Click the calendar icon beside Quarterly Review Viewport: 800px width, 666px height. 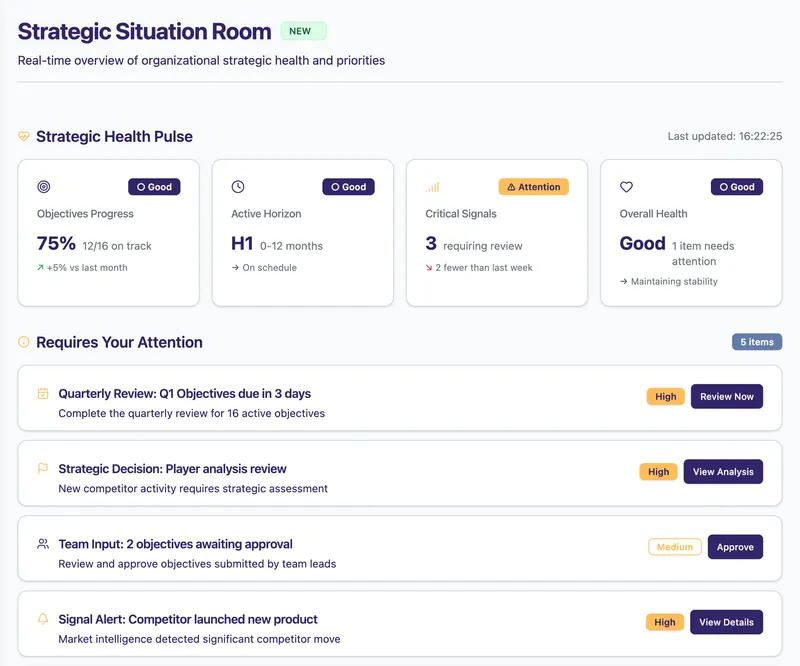43,394
